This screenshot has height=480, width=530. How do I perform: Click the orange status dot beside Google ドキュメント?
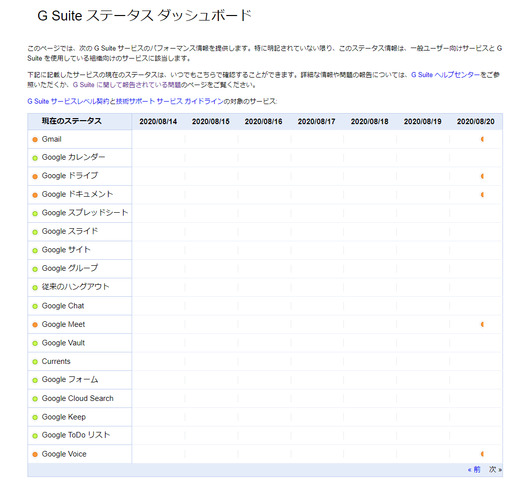click(35, 195)
